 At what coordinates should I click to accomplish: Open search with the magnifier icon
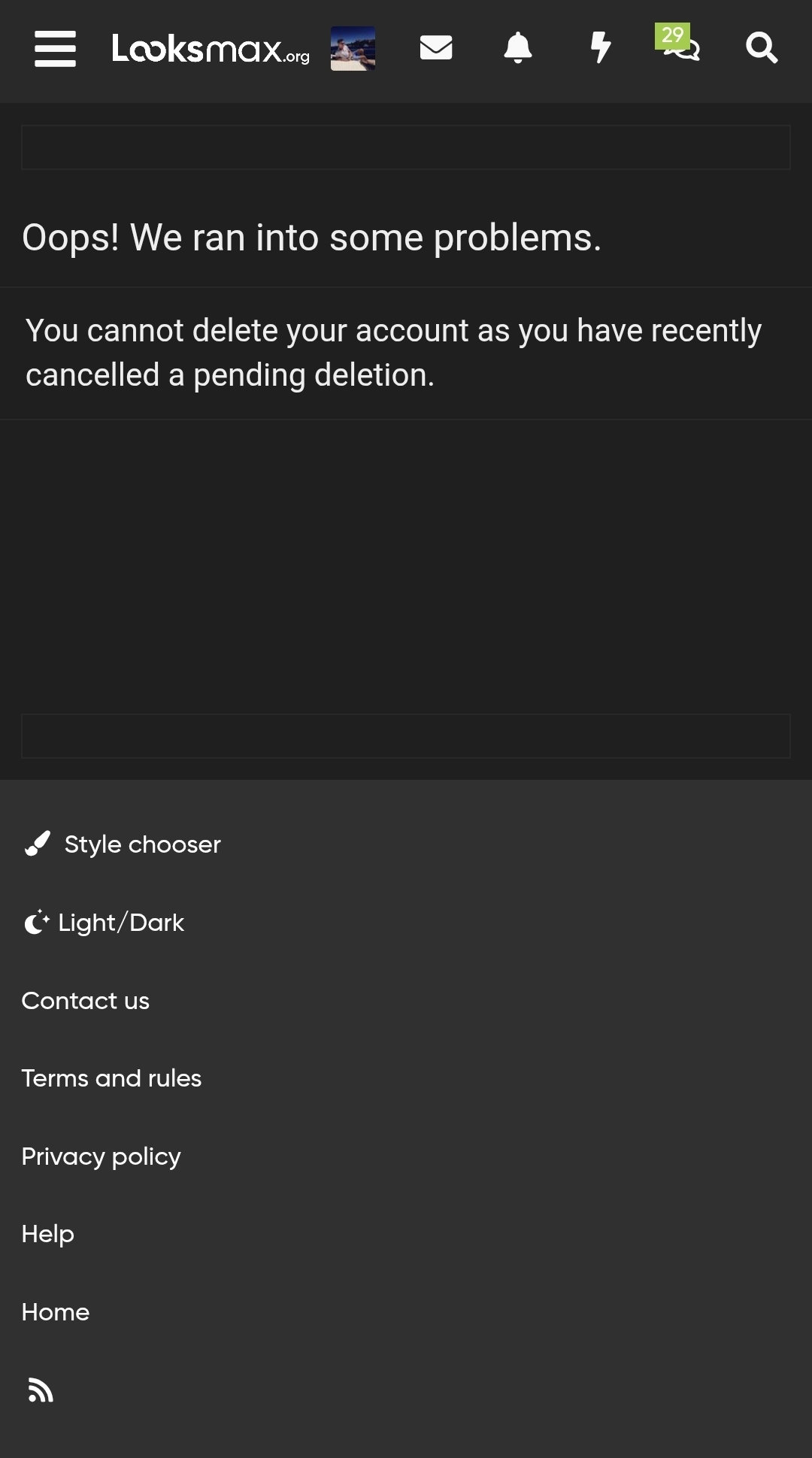762,48
